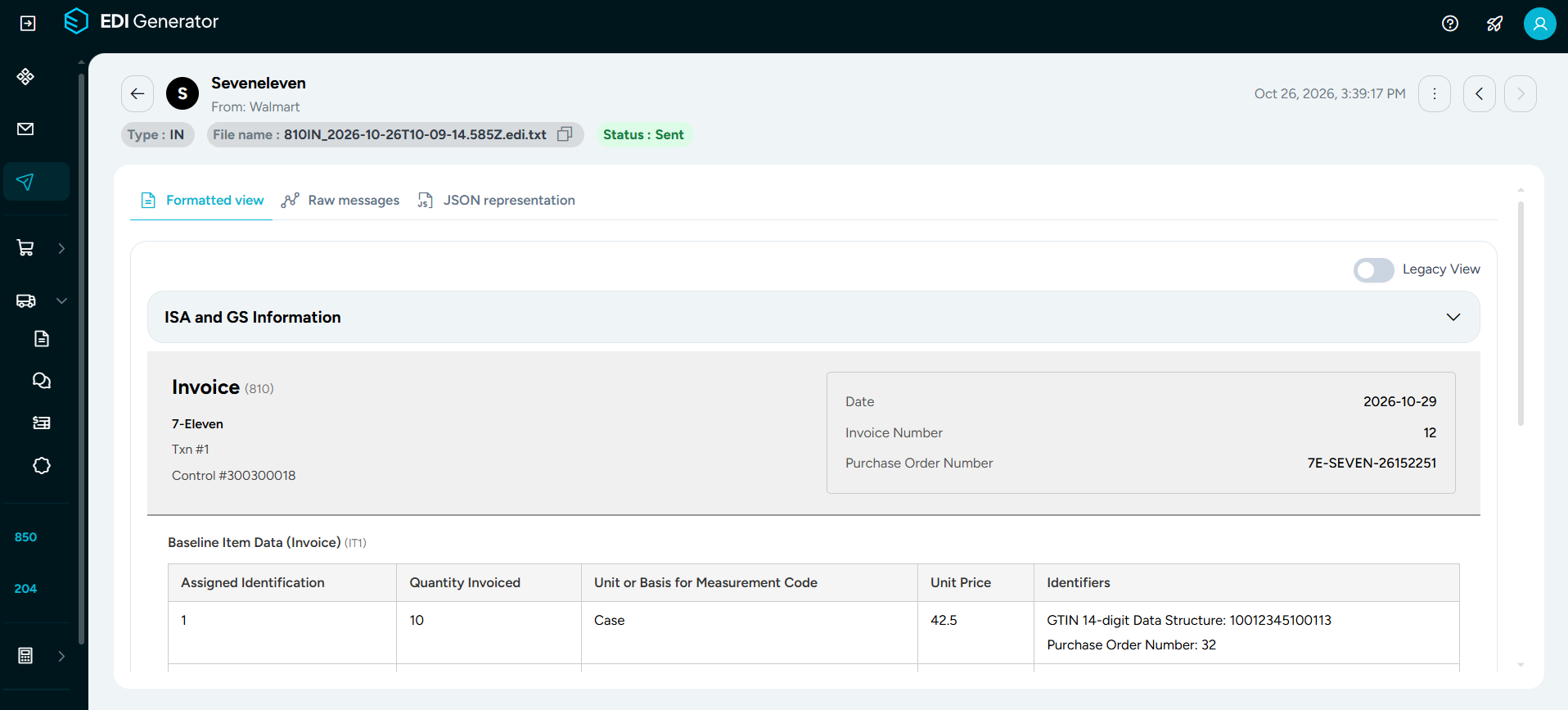Switch to the Raw messages tab
1568x710 pixels.
coord(340,200)
